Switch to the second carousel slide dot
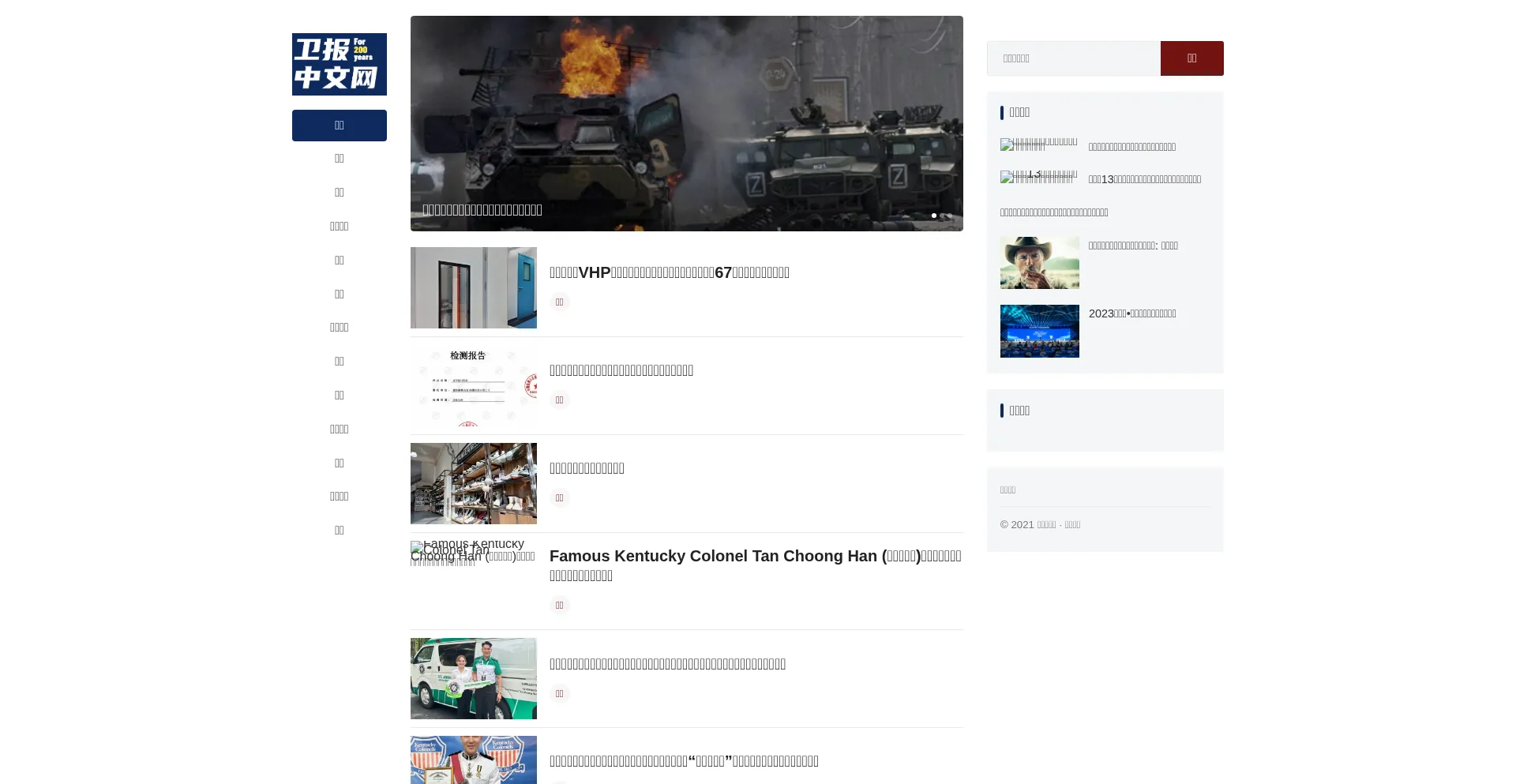This screenshot has height=784, width=1516. 942,216
